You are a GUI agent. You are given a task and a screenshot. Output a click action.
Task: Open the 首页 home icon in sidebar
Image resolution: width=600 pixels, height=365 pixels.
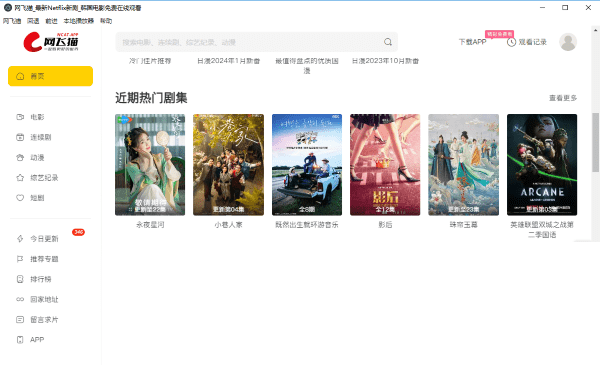(20, 76)
